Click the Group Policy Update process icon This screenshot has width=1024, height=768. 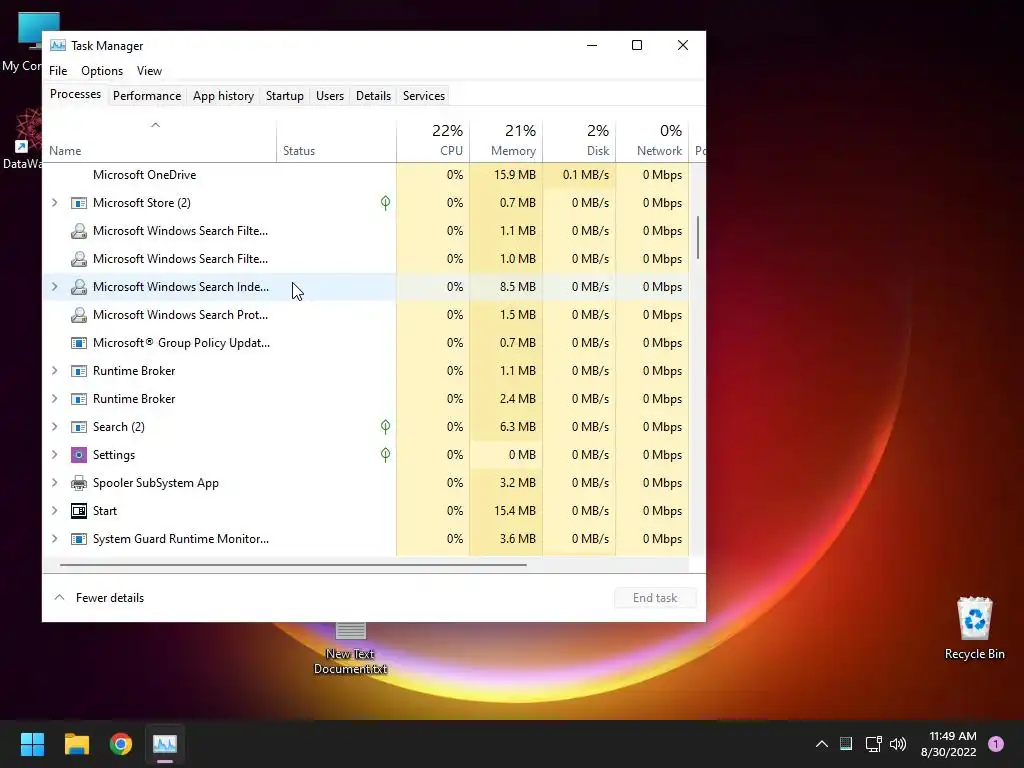pyautogui.click(x=78, y=343)
